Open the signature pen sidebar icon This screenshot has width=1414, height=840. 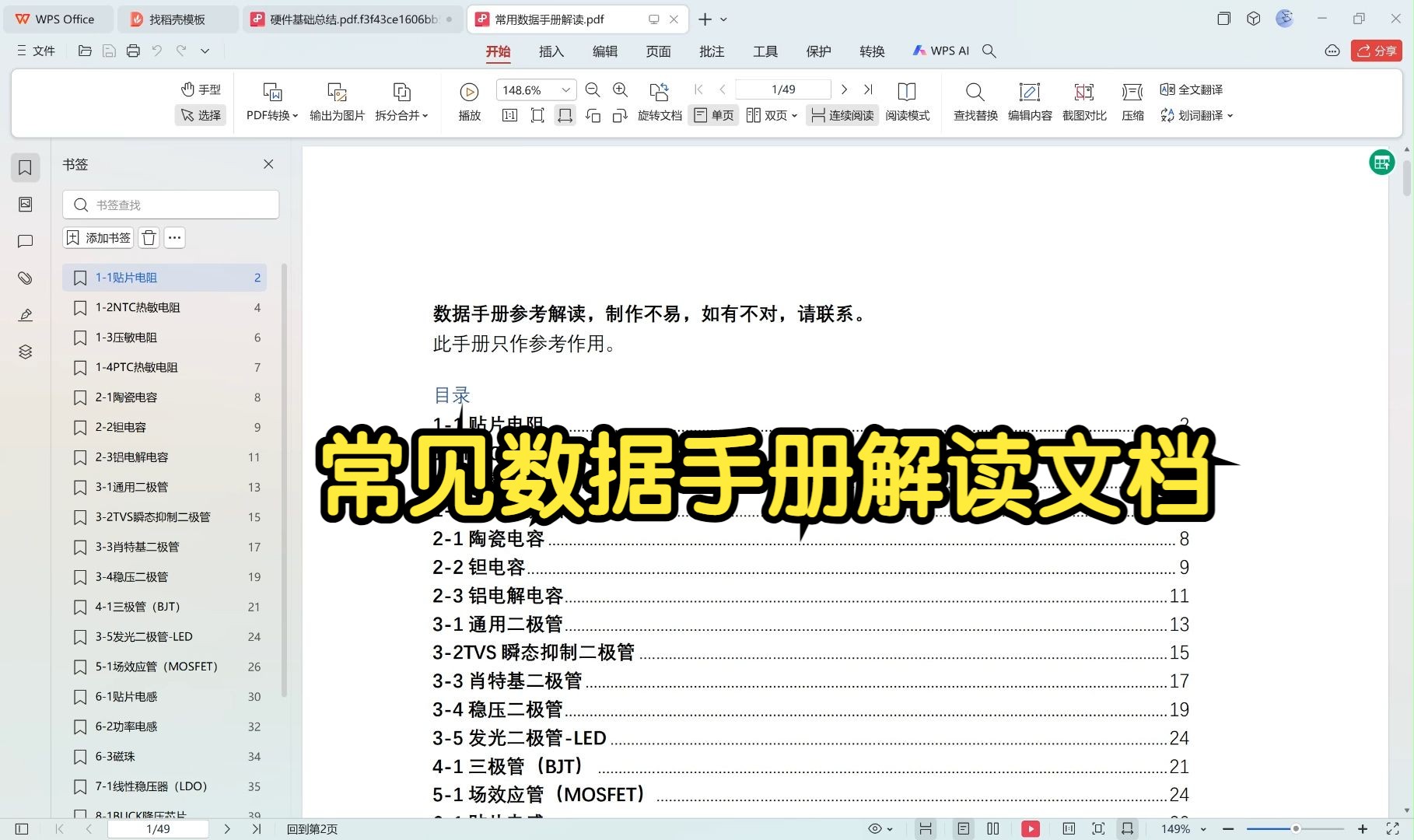tap(25, 315)
